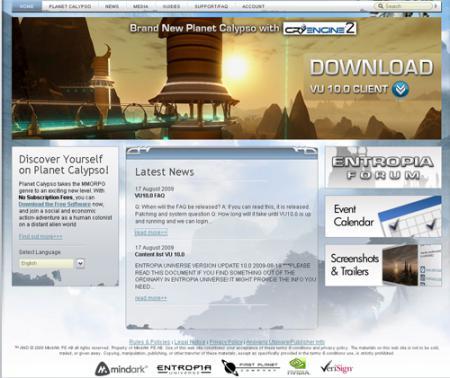
Task: Click read more under Content list VU 10.0
Action: pyautogui.click(x=151, y=298)
